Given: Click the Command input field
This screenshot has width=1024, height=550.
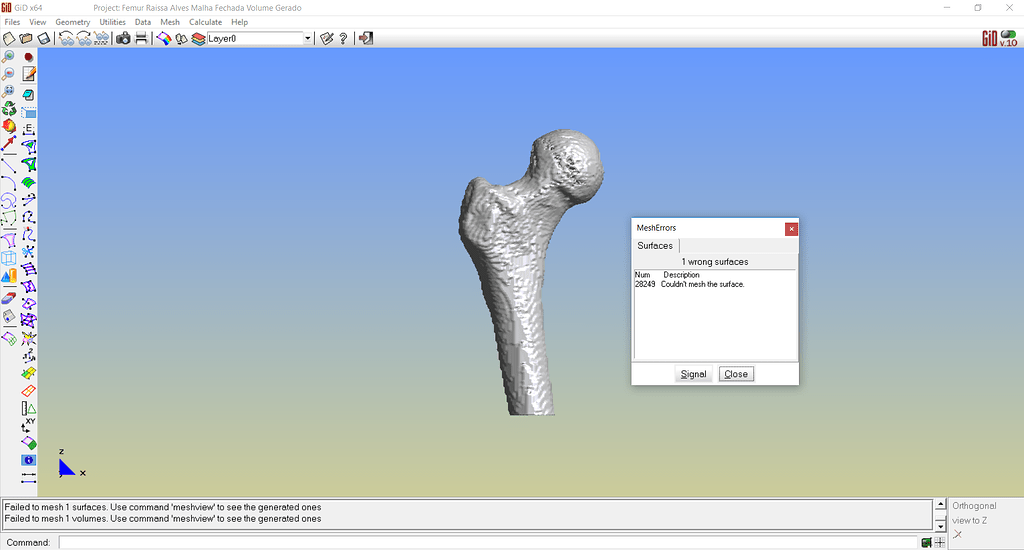Looking at the screenshot, I should click(488, 542).
